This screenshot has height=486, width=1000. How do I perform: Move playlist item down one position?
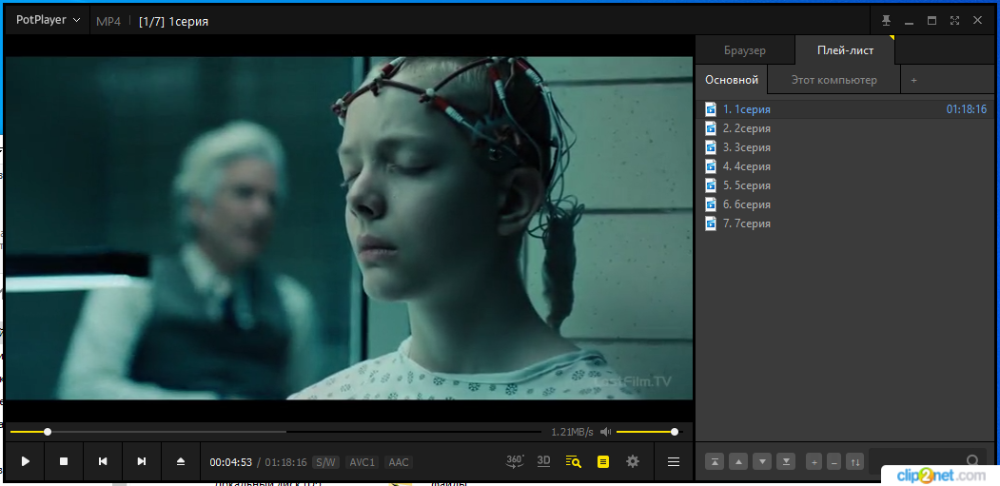[x=763, y=461]
